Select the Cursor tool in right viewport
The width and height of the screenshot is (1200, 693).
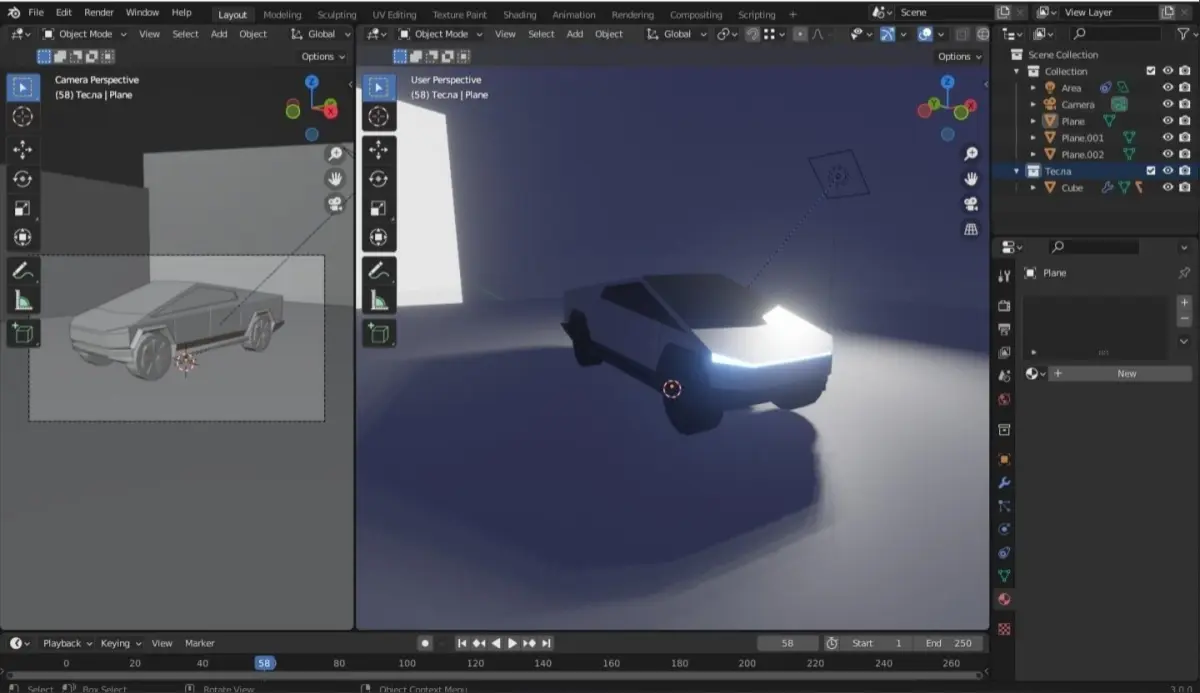[378, 116]
